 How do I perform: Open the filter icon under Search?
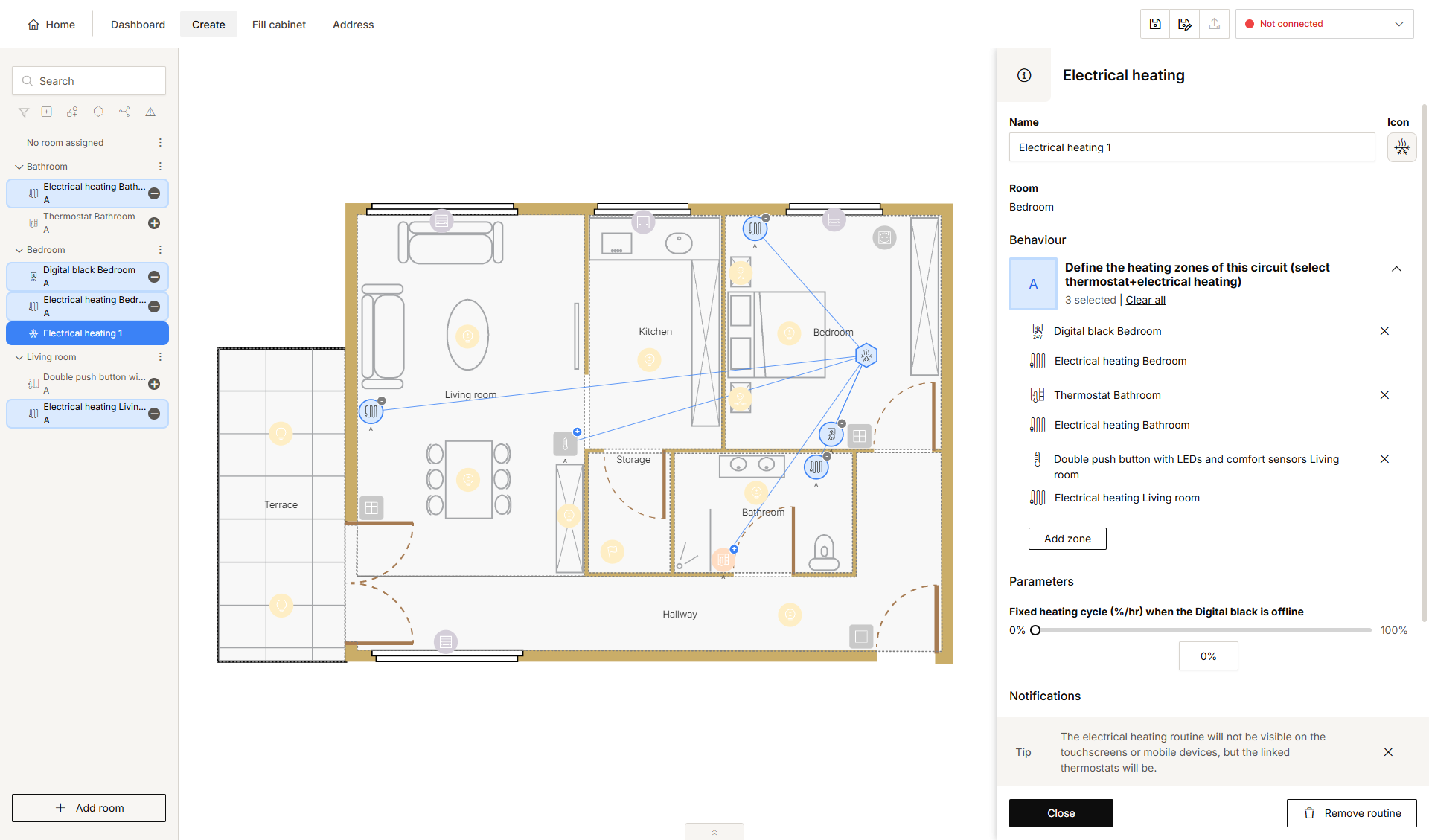point(25,112)
